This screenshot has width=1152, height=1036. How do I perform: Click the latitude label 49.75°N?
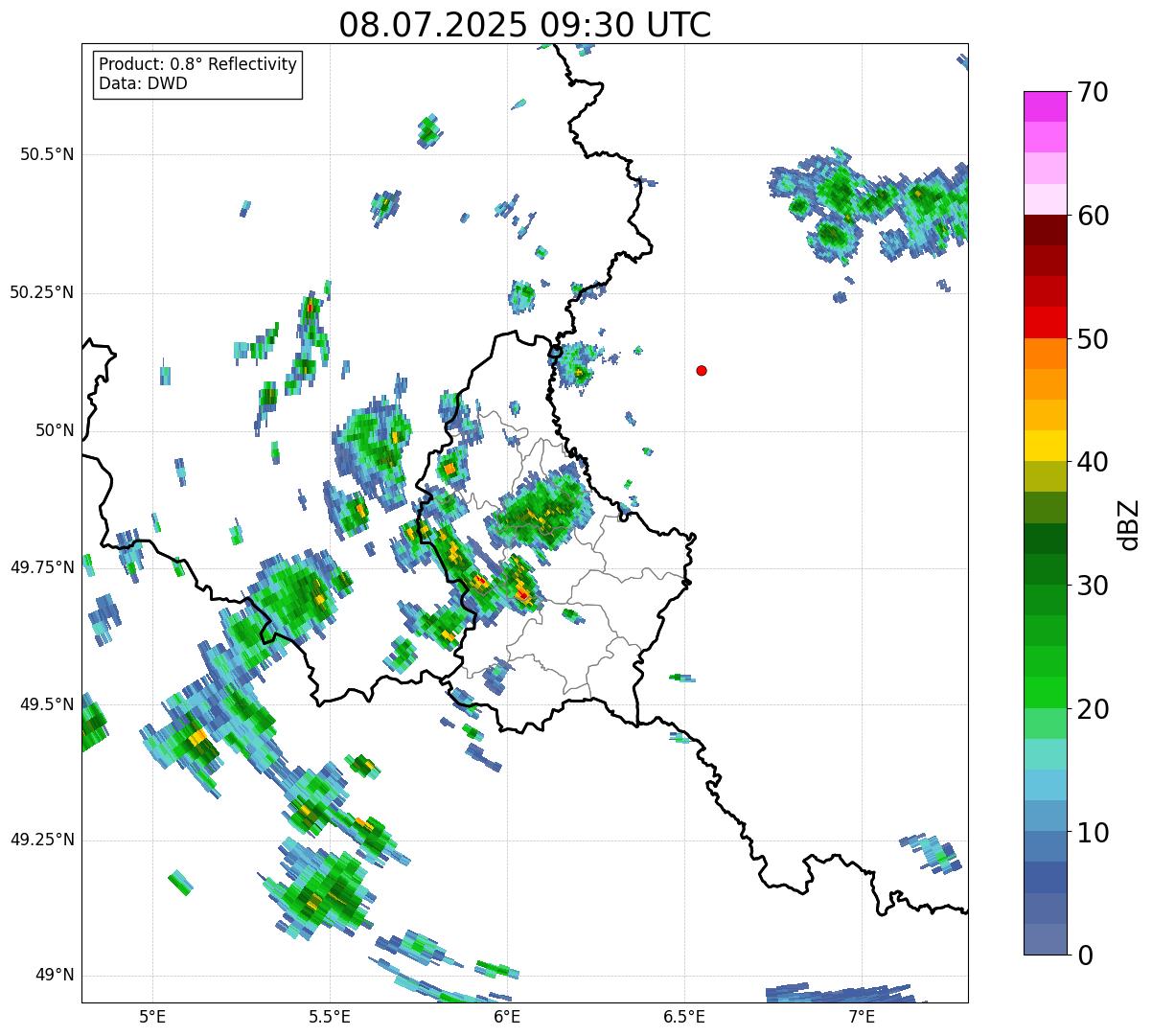pyautogui.click(x=42, y=567)
